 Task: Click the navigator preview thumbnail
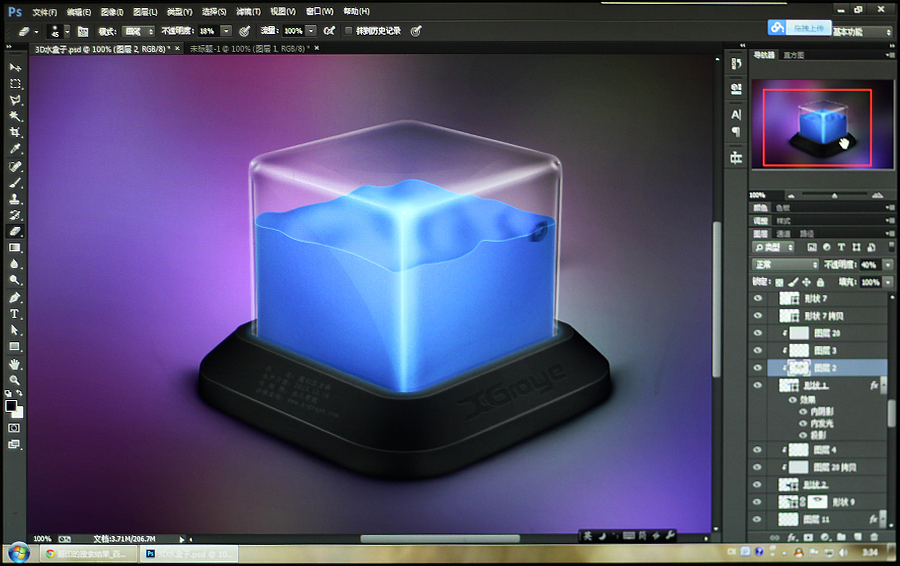pyautogui.click(x=822, y=124)
